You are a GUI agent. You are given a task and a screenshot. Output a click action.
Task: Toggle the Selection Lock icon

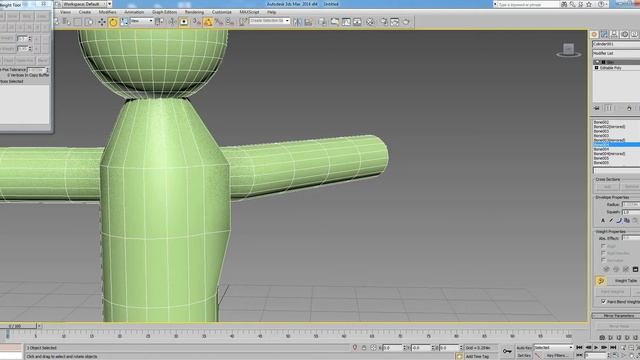click(x=364, y=348)
